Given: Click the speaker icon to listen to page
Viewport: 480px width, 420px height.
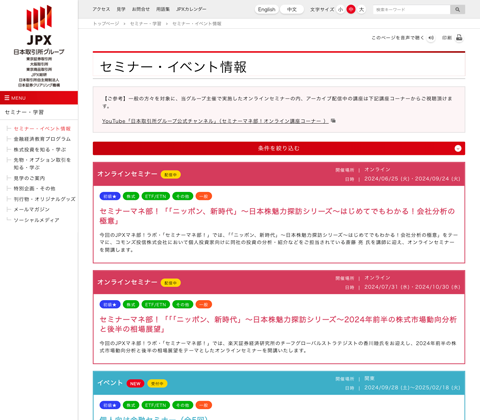Looking at the screenshot, I should (x=431, y=38).
